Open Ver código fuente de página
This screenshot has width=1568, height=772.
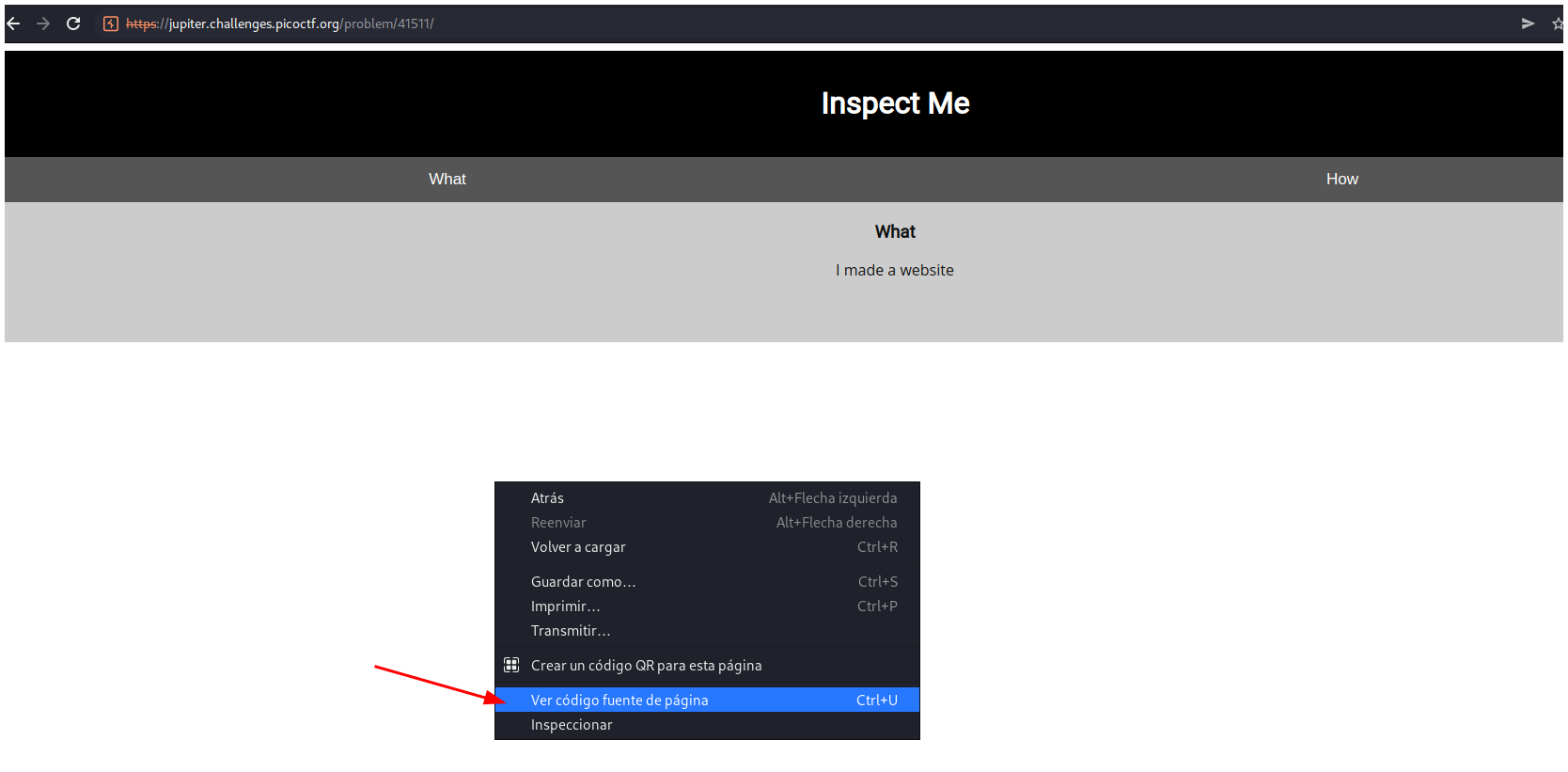click(619, 701)
